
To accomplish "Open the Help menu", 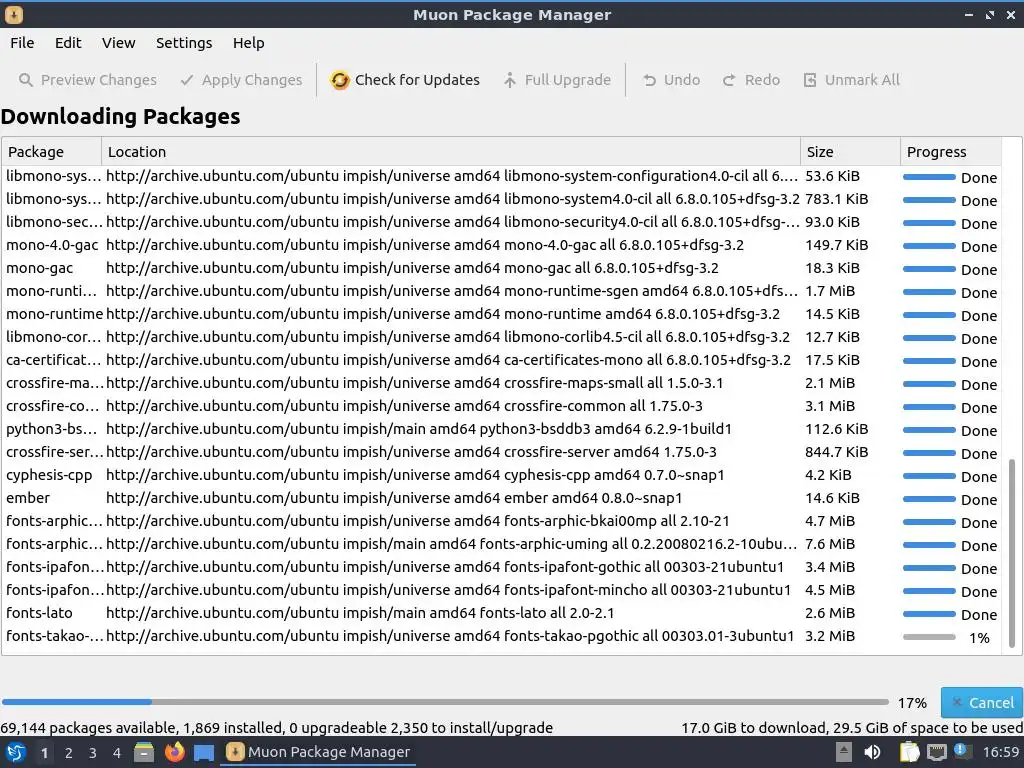I will (x=249, y=43).
